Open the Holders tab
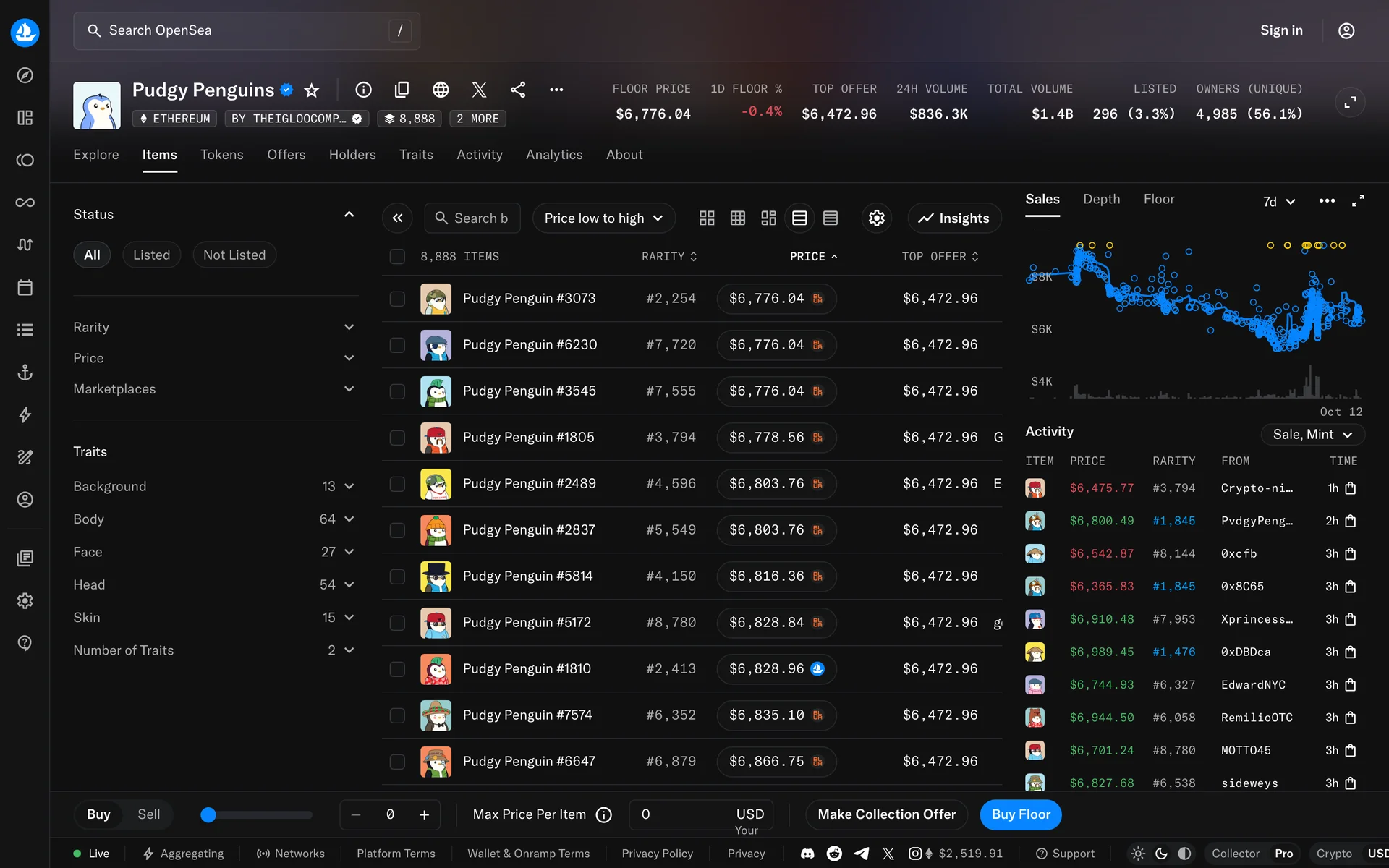 (352, 155)
